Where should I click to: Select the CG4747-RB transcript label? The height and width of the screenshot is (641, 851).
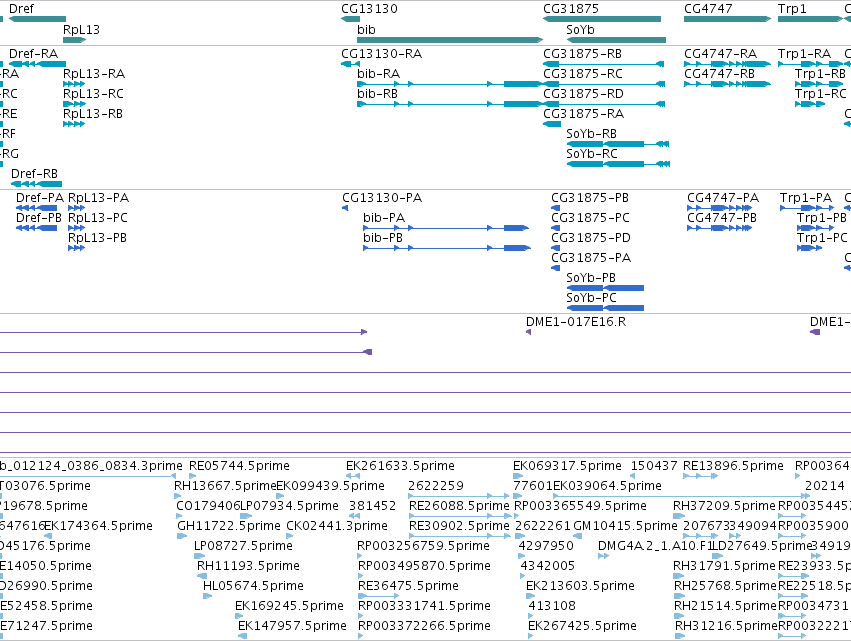[x=719, y=73]
